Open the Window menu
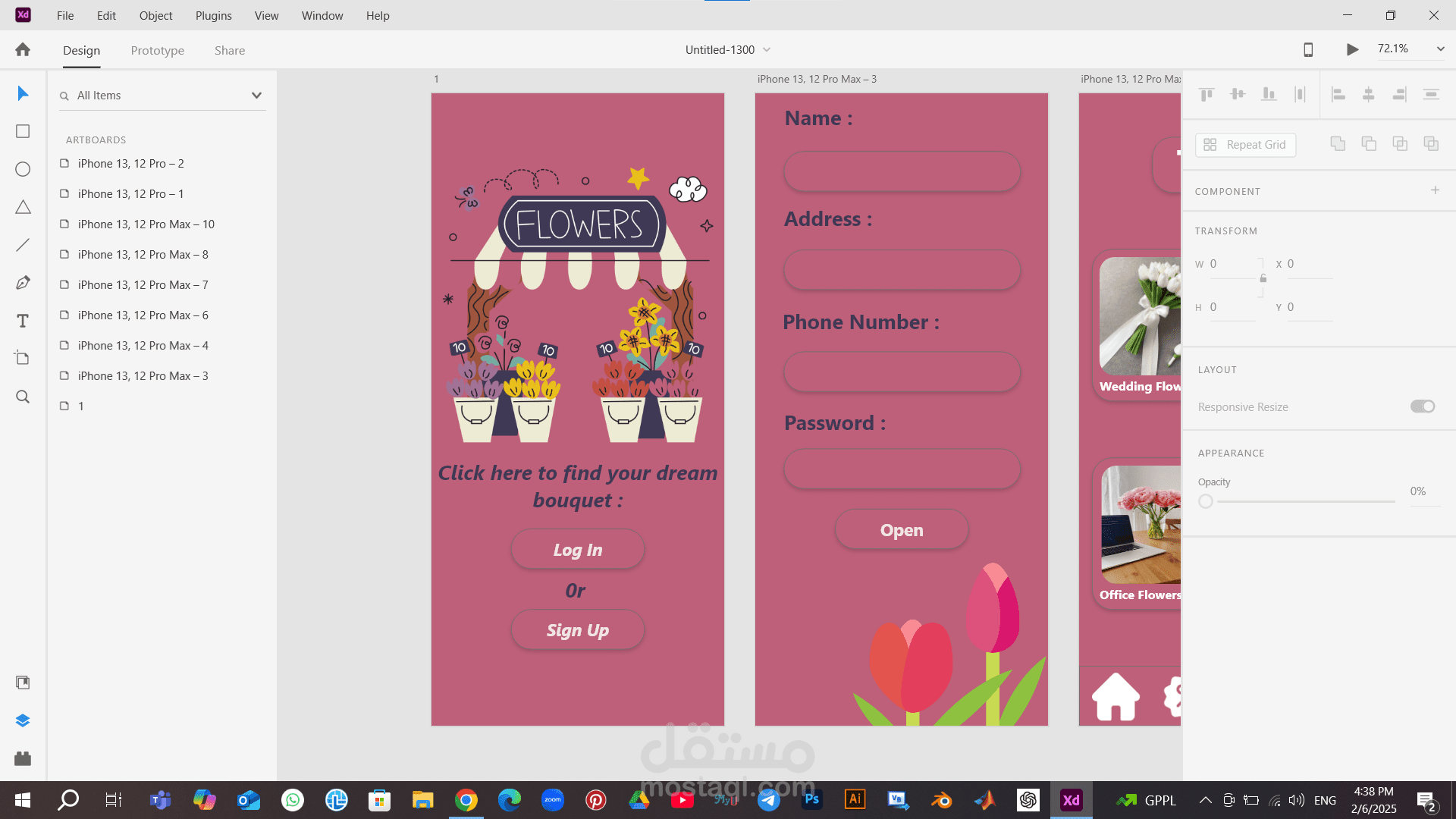Viewport: 1456px width, 819px height. 322,15
